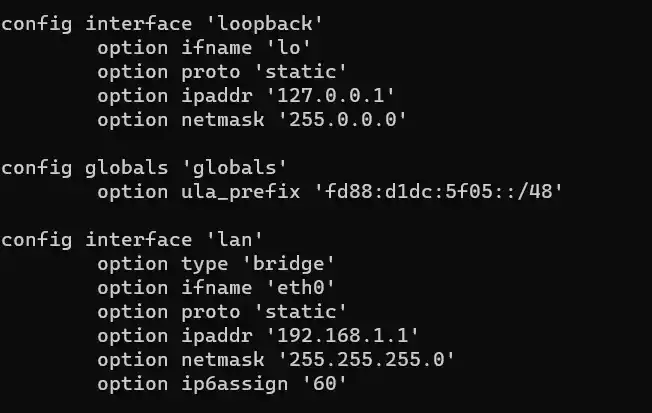
Task: Click the ip6assign '60' value
Action: pos(328,384)
